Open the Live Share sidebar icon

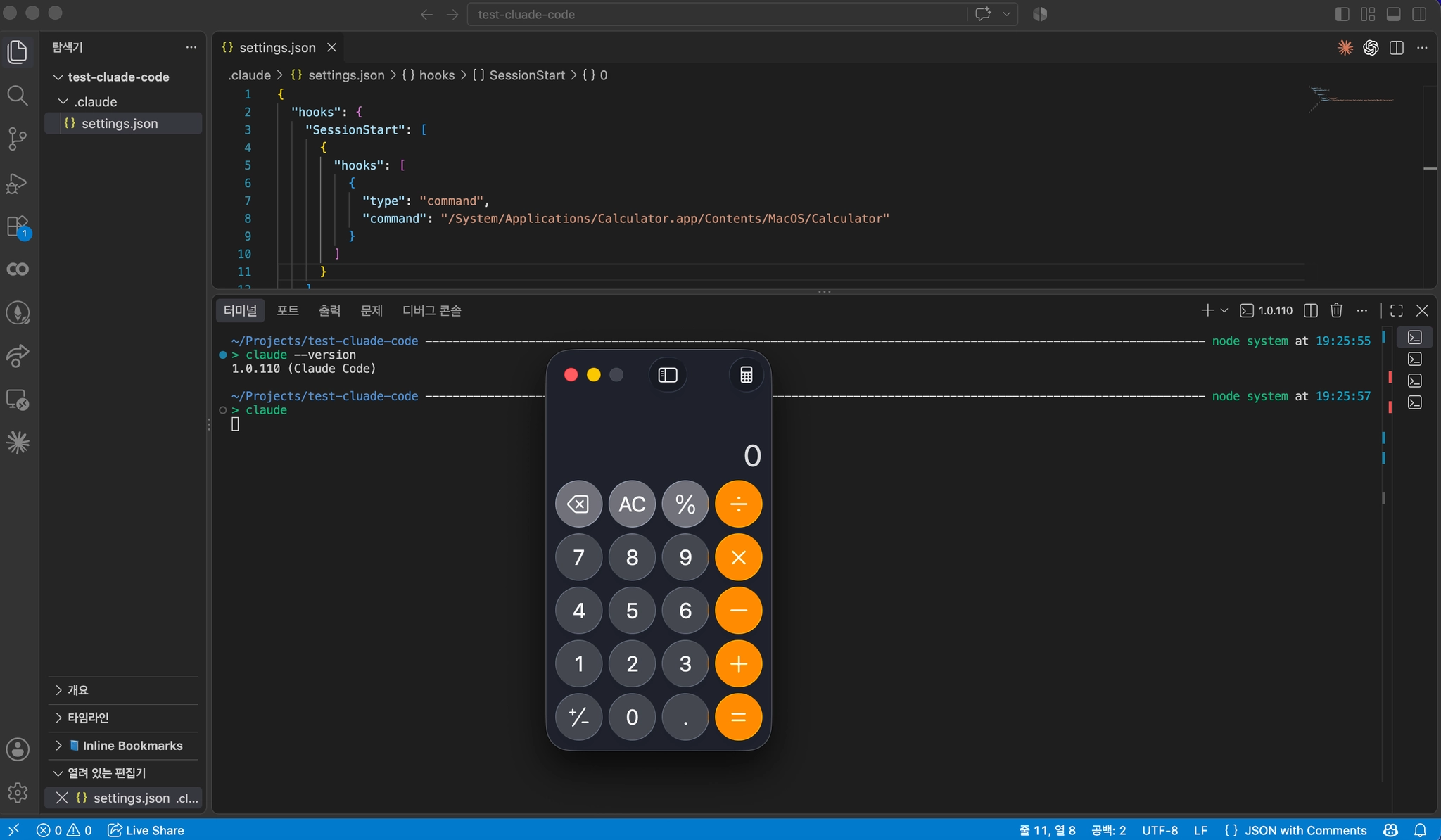point(18,356)
